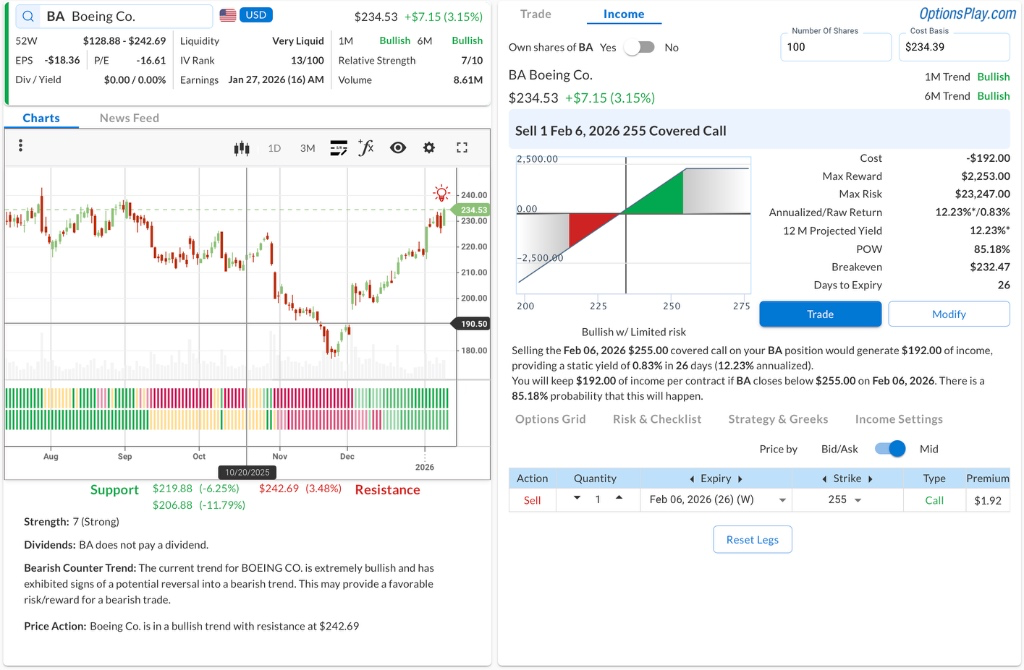Toggle the Own shares of BA switch
1024x670 pixels.
click(x=639, y=47)
